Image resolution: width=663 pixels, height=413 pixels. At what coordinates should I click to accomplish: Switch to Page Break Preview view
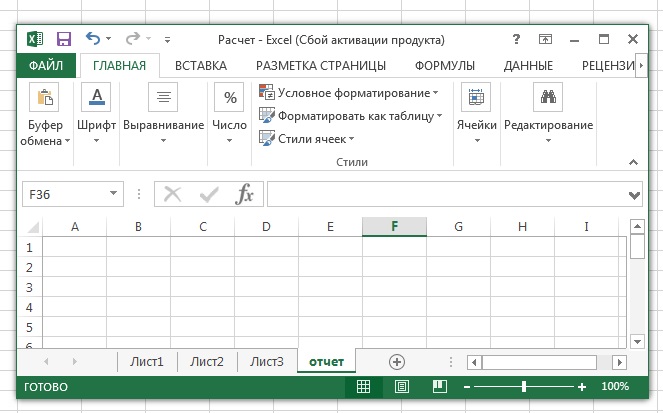click(438, 386)
